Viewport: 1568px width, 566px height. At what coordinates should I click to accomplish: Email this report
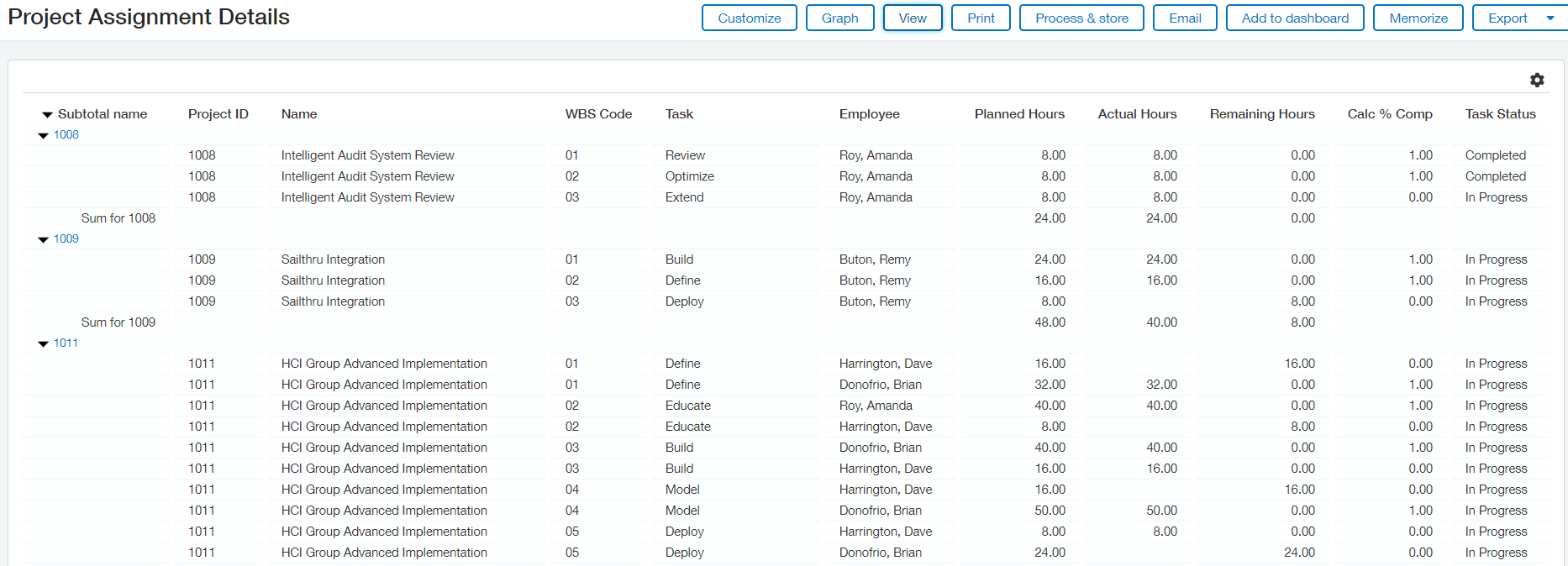pyautogui.click(x=1185, y=18)
